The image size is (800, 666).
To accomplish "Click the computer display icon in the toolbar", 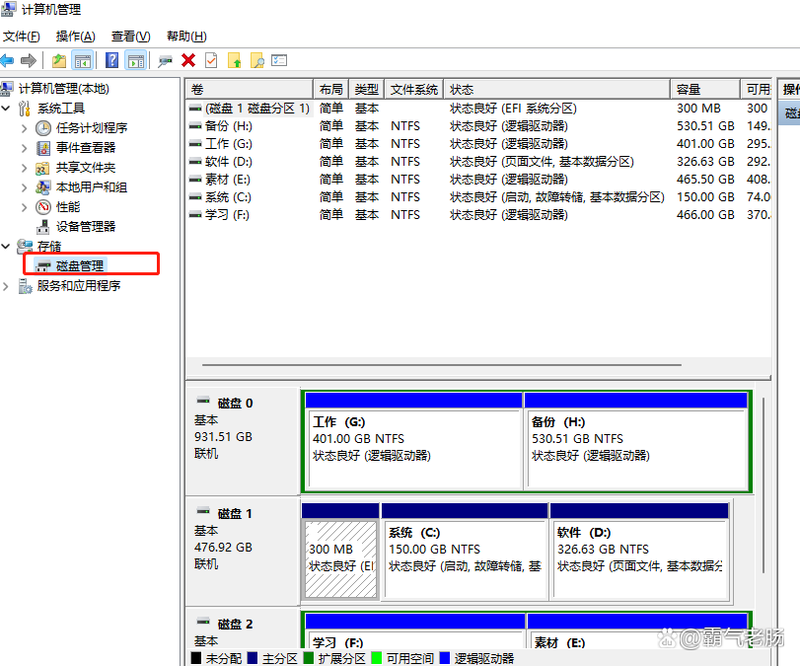I will click(x=166, y=60).
